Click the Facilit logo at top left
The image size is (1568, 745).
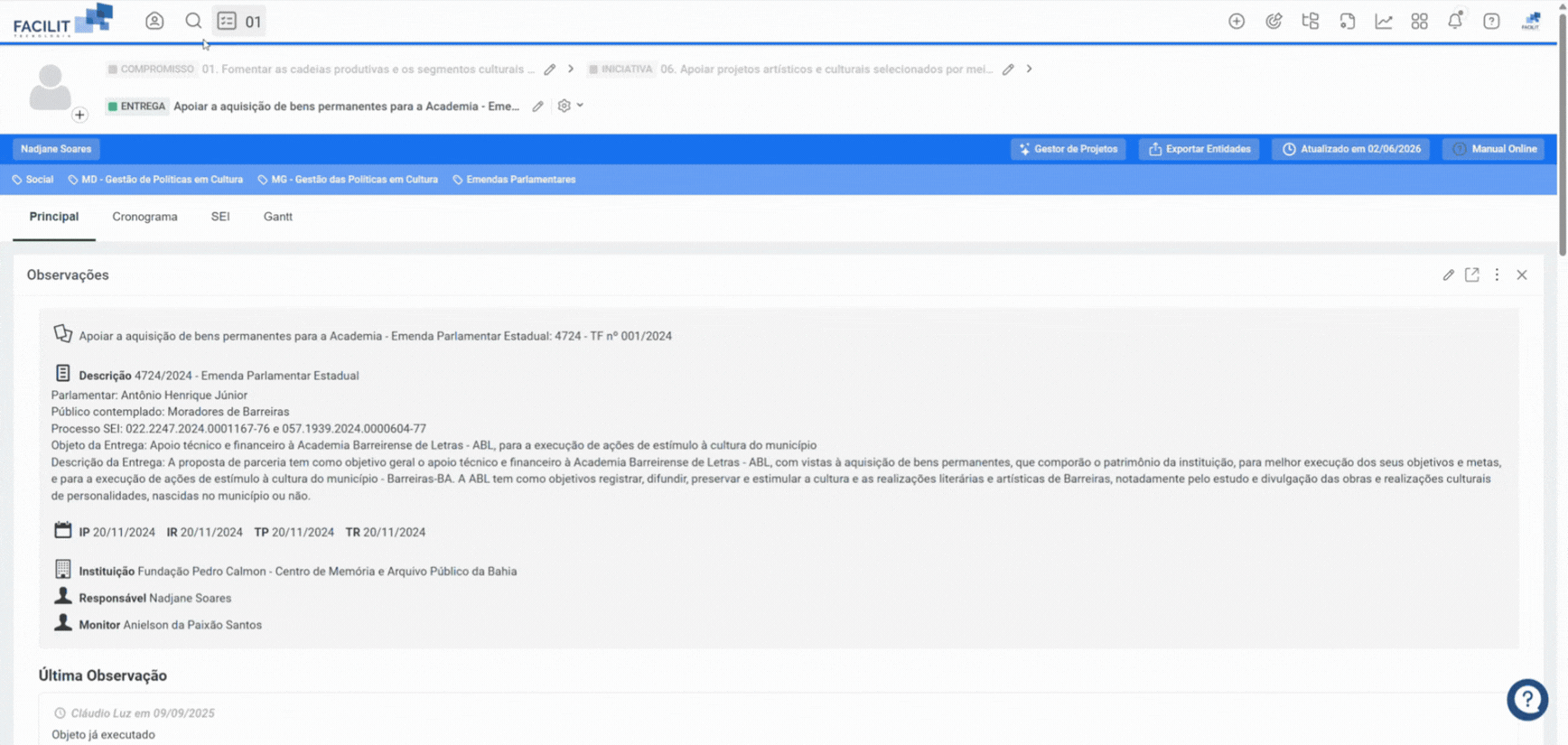[x=63, y=20]
